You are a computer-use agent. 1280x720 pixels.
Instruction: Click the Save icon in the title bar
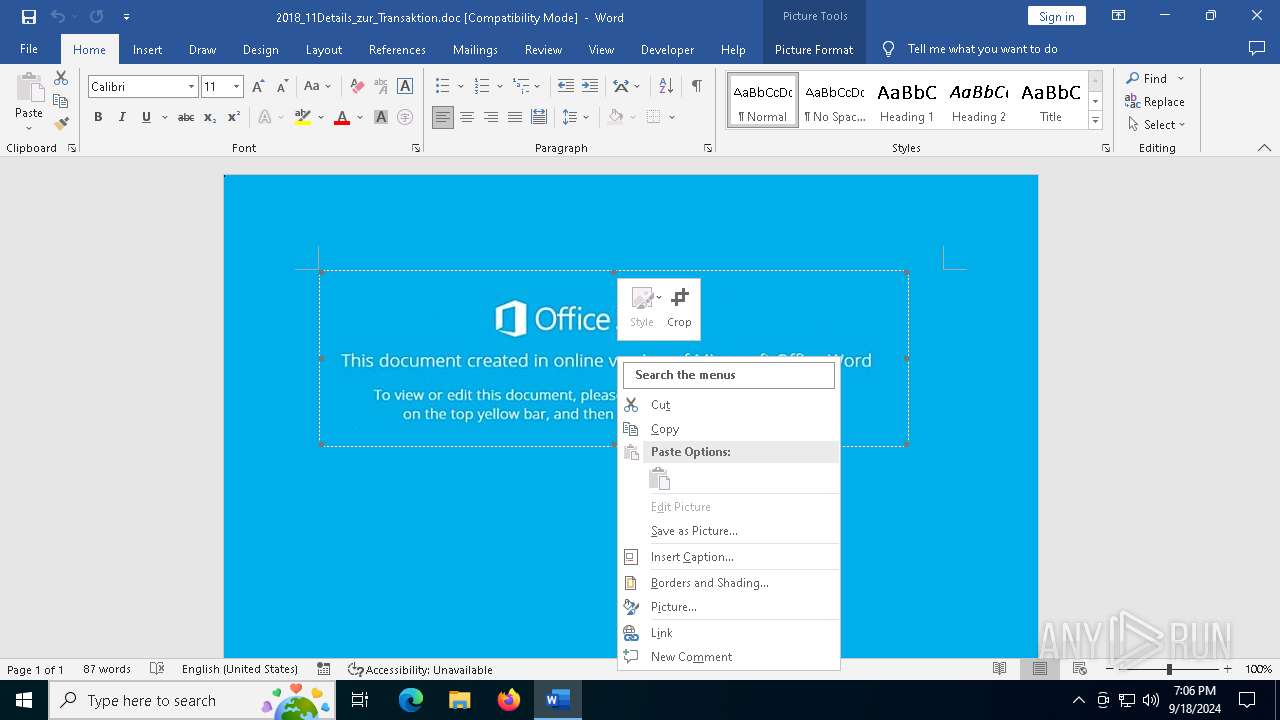click(29, 17)
